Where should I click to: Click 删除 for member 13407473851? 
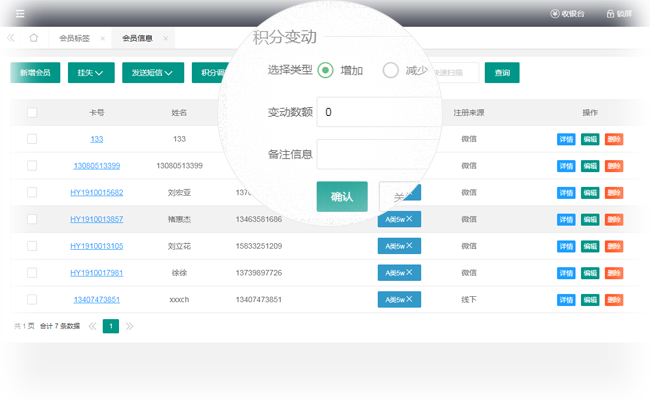pyautogui.click(x=613, y=300)
